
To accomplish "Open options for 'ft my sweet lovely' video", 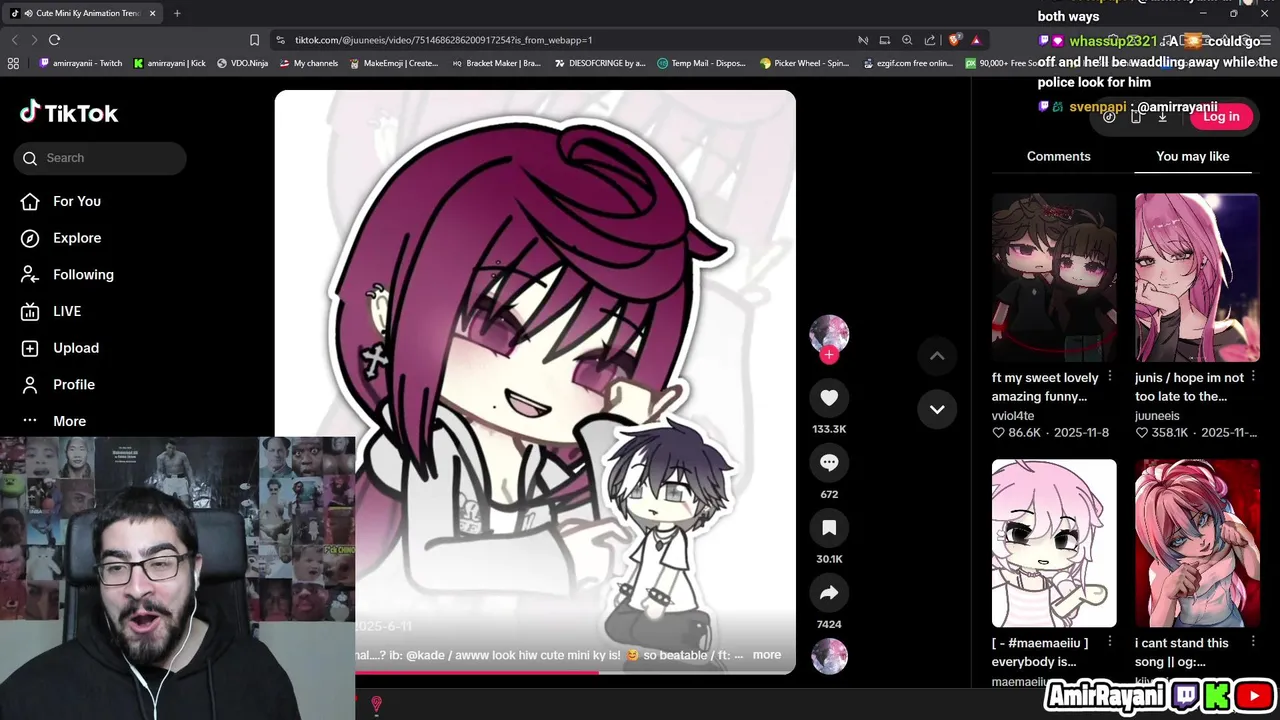I will 1109,377.
